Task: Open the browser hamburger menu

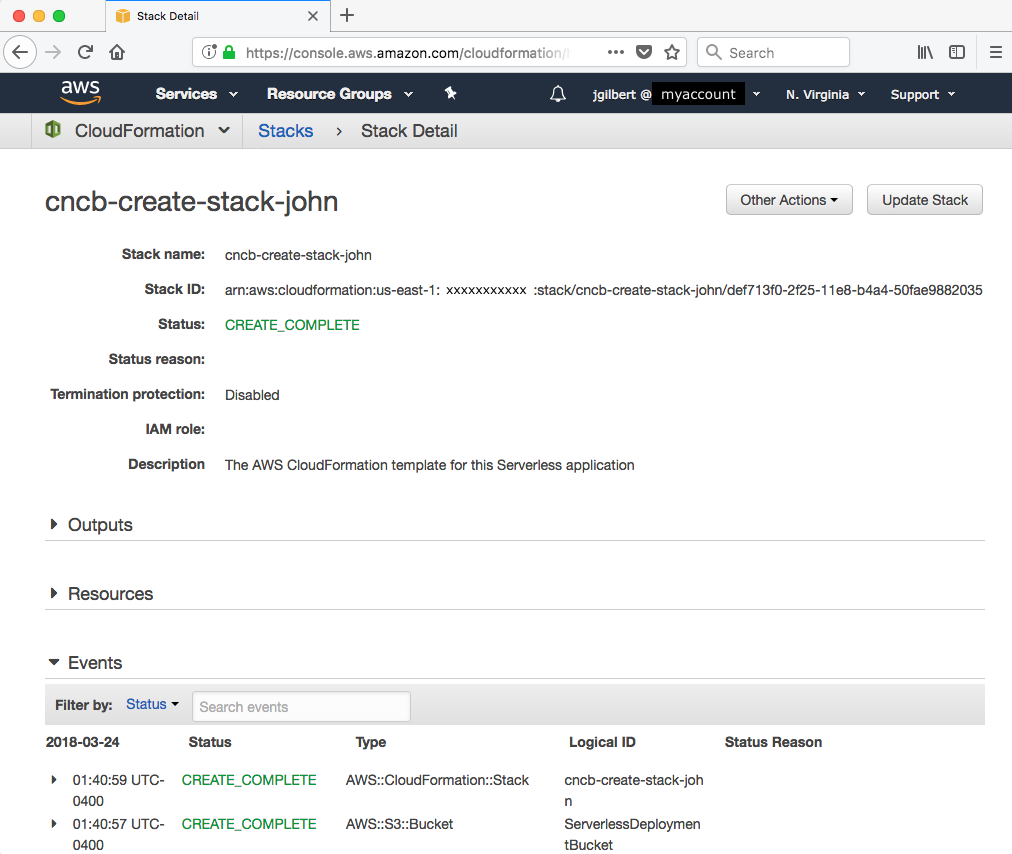Action: 995,52
